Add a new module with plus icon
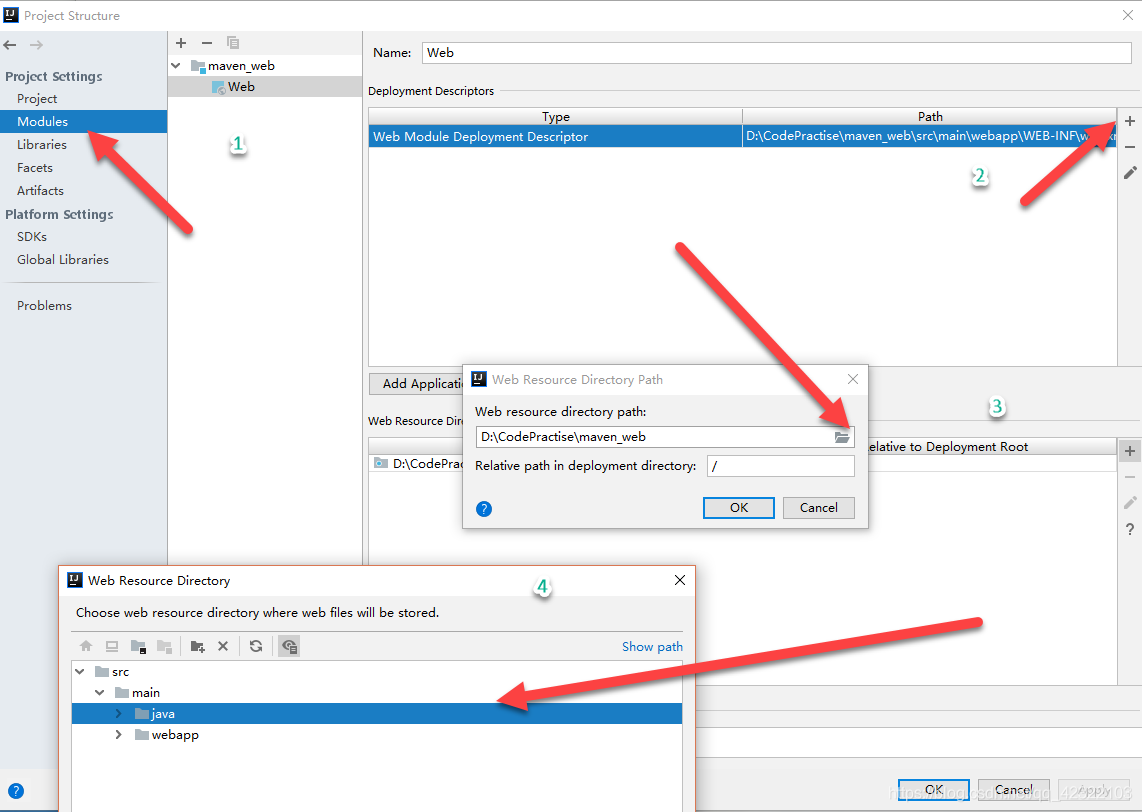This screenshot has height=812, width=1142. click(x=181, y=43)
